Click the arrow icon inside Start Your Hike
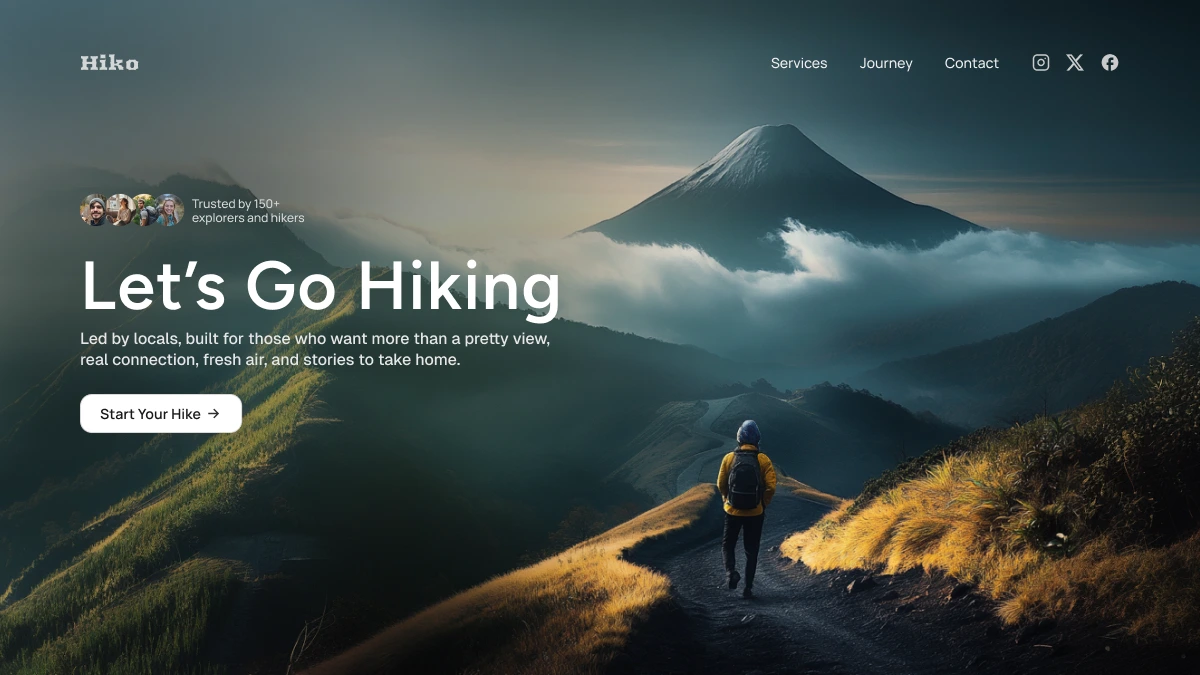 213,413
